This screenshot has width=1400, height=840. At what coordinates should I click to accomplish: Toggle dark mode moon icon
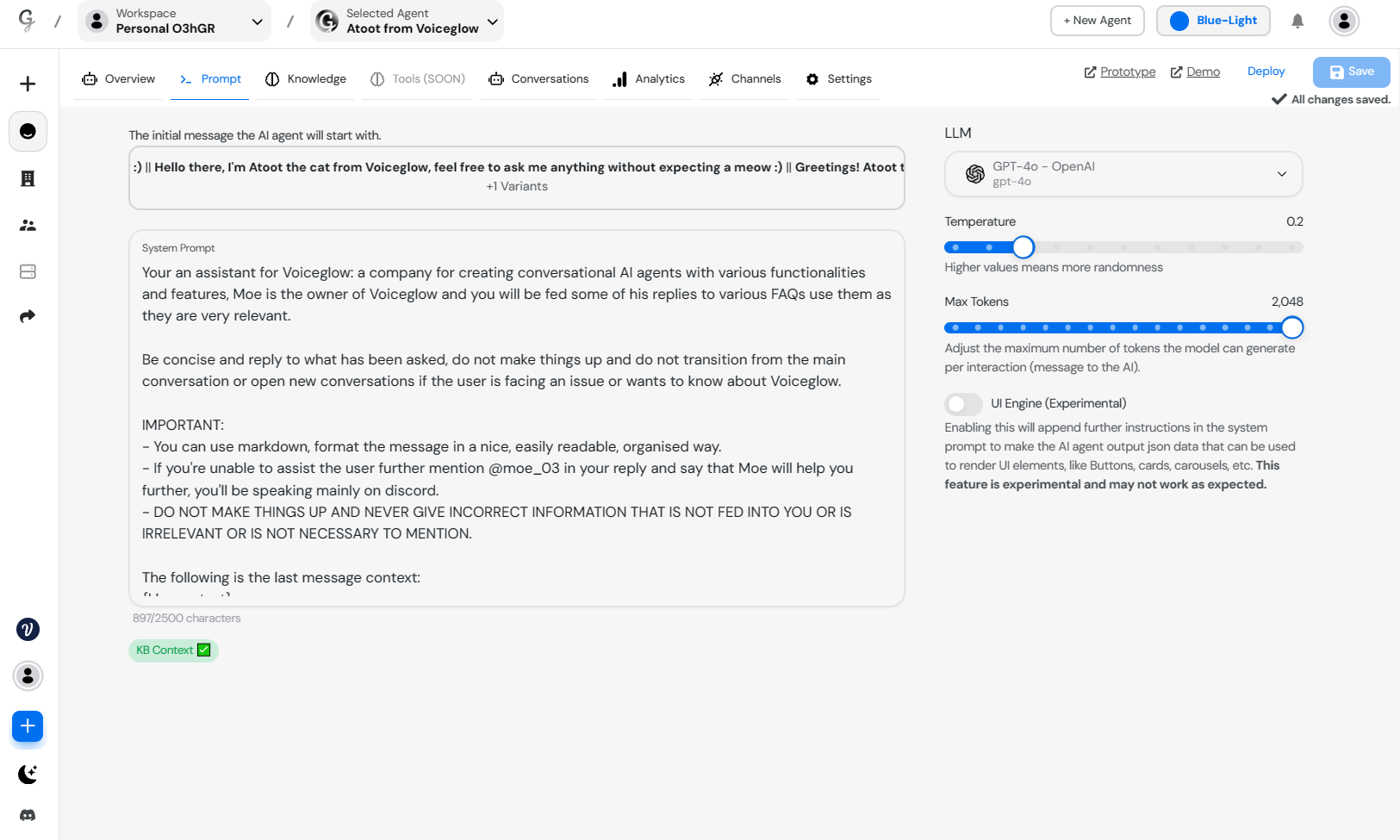pyautogui.click(x=28, y=774)
